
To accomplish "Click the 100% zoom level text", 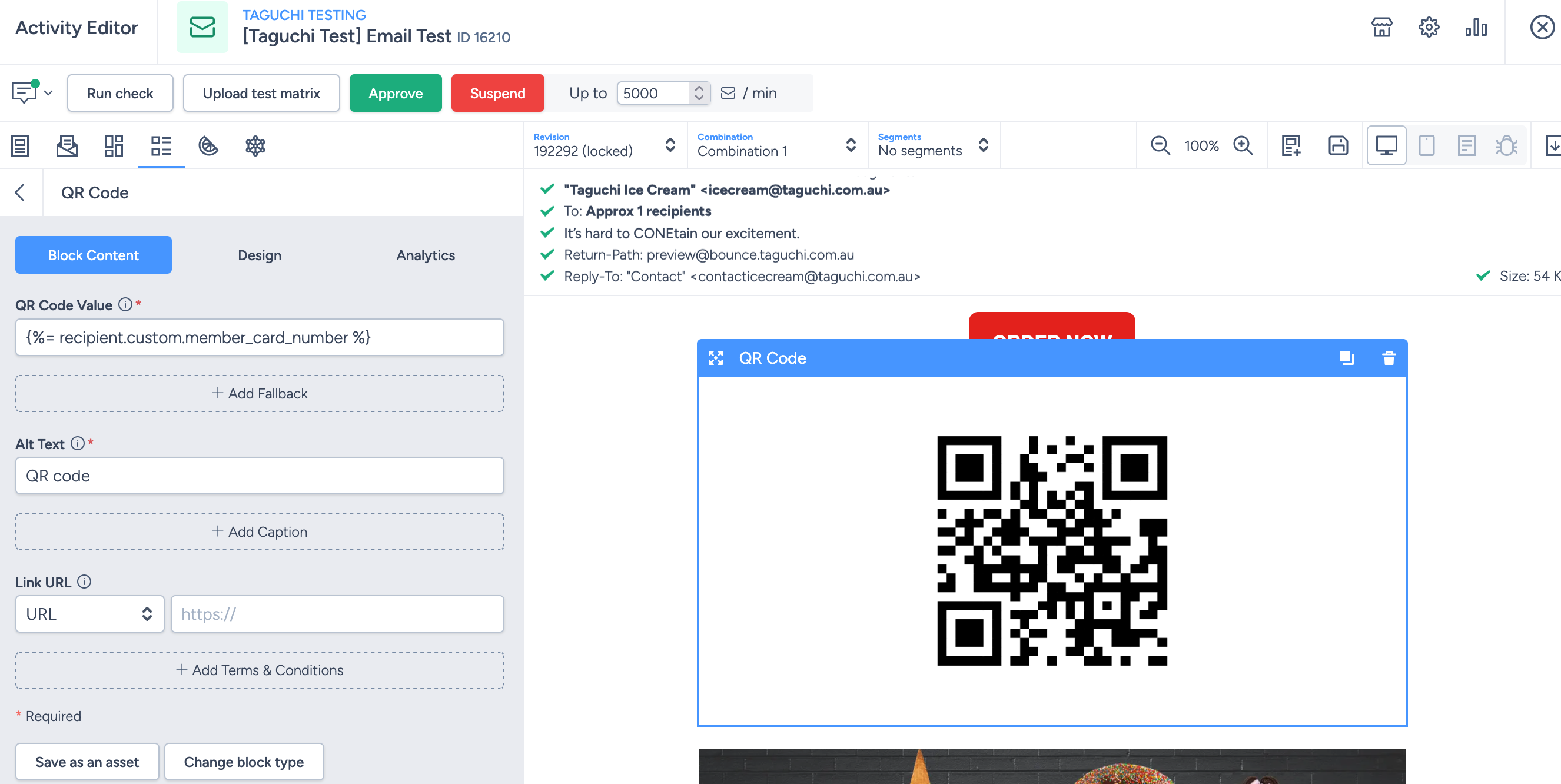I will (1202, 146).
